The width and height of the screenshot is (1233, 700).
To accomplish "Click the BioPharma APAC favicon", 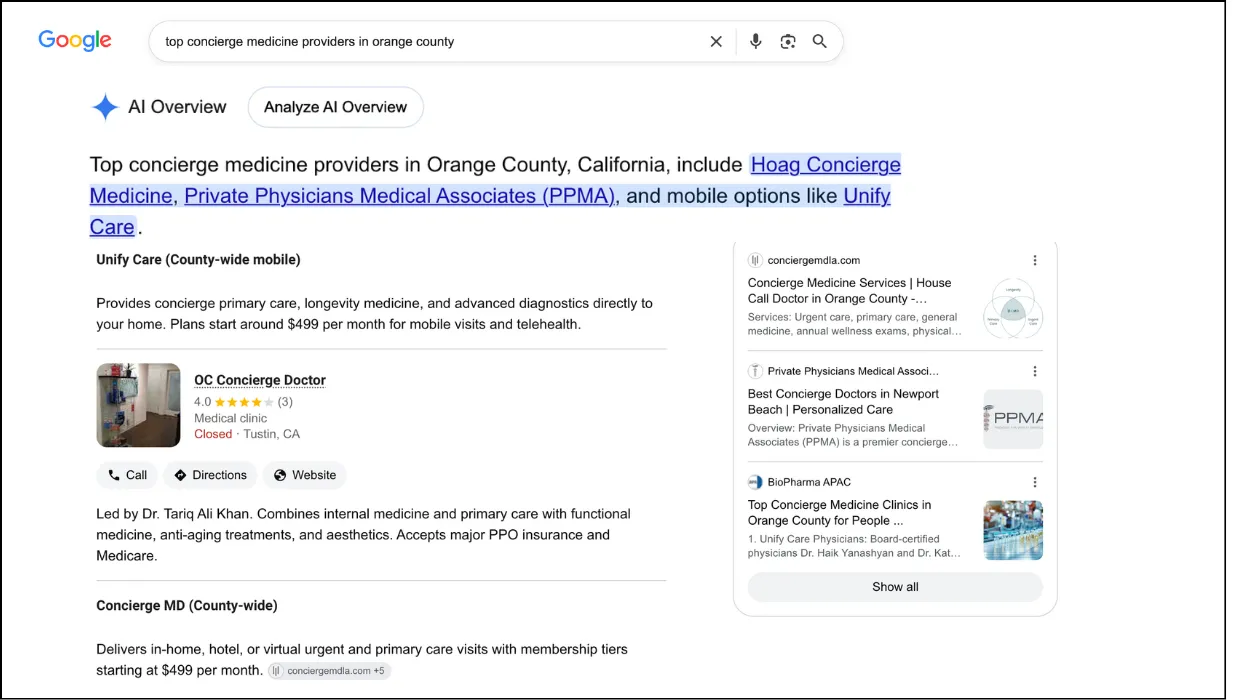I will [x=755, y=482].
